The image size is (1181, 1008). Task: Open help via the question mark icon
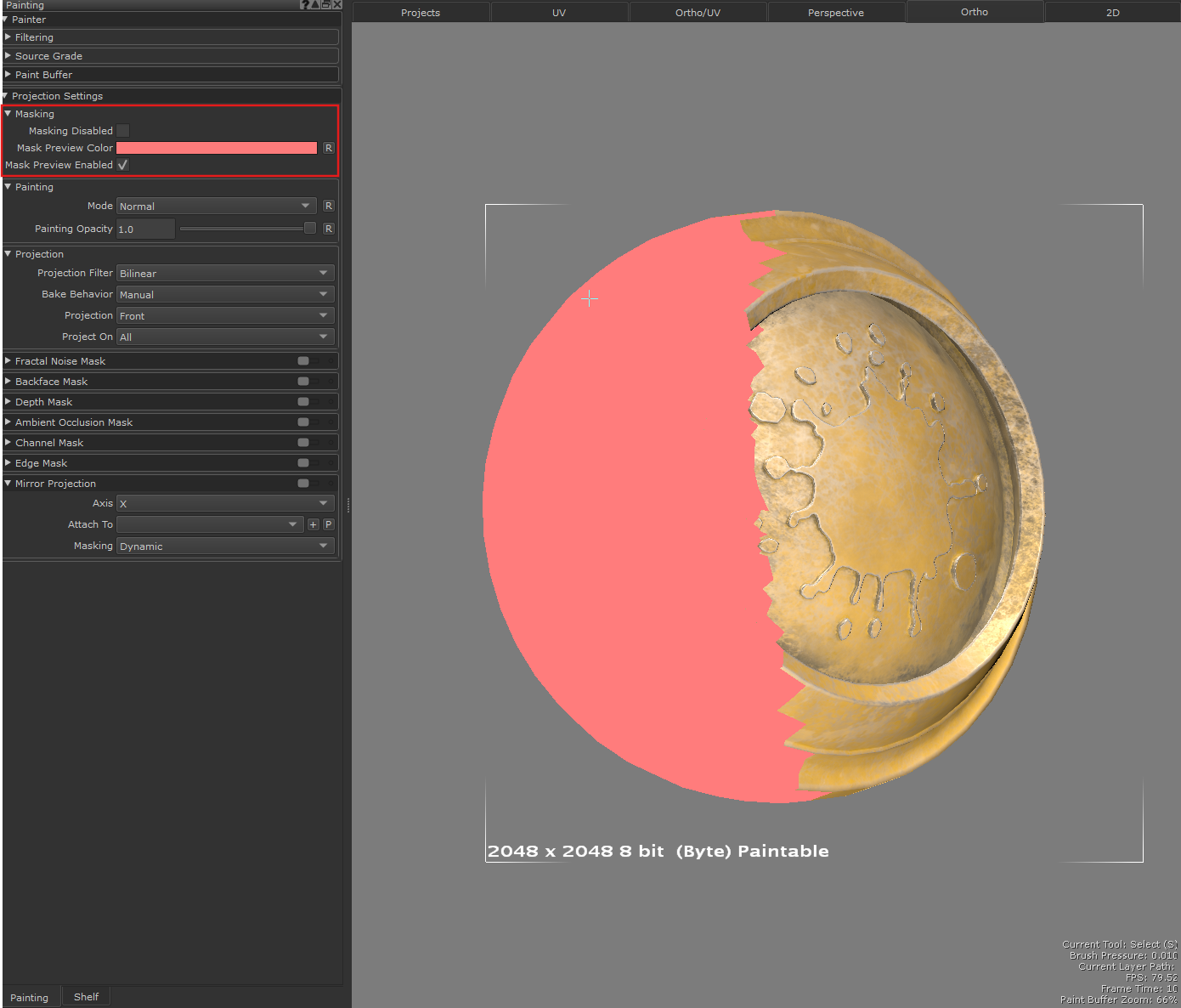point(304,5)
